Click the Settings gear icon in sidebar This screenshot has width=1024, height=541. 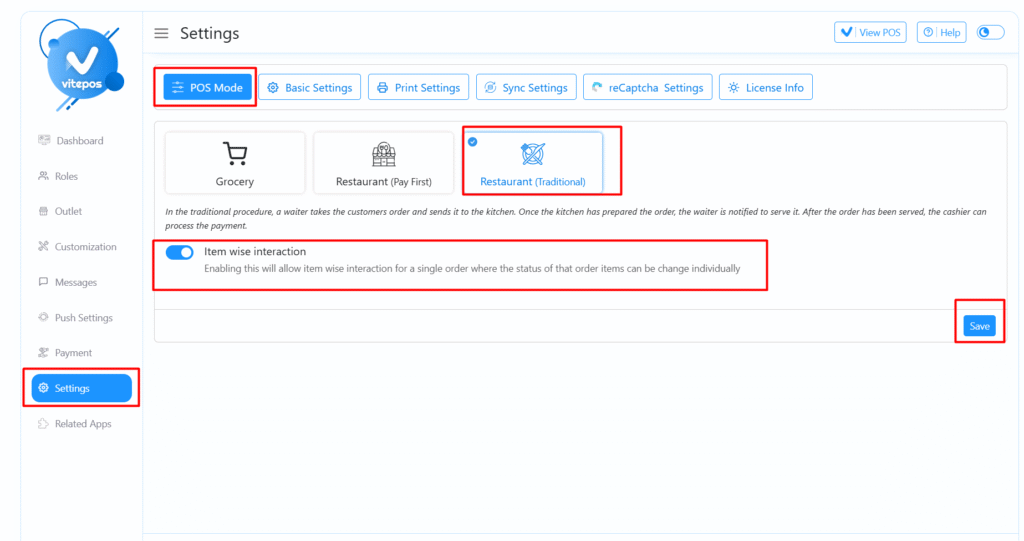[x=43, y=387]
